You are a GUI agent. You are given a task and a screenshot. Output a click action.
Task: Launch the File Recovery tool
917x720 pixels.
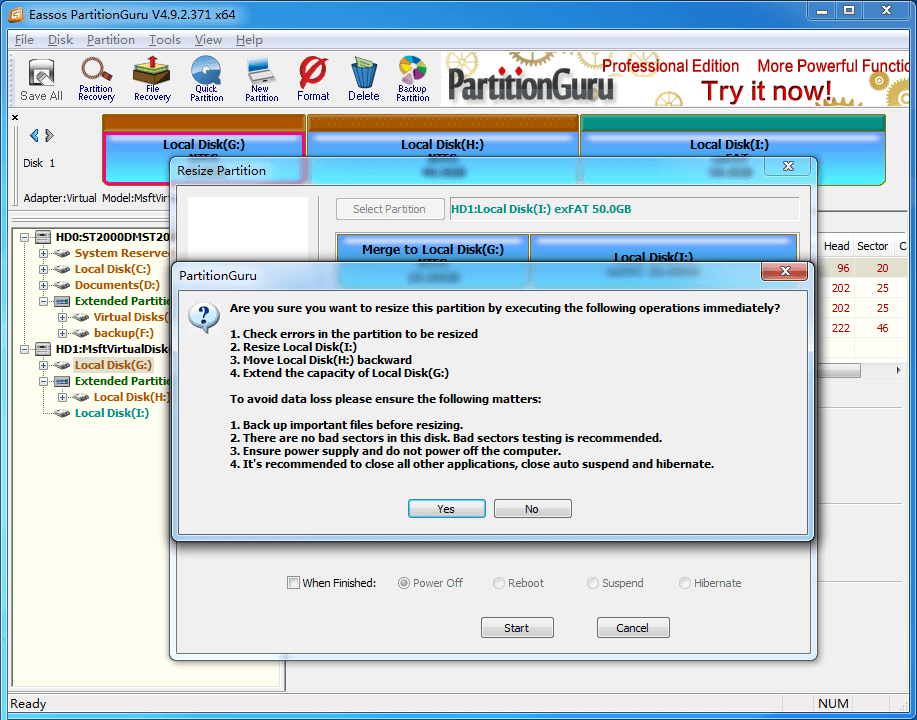point(152,80)
